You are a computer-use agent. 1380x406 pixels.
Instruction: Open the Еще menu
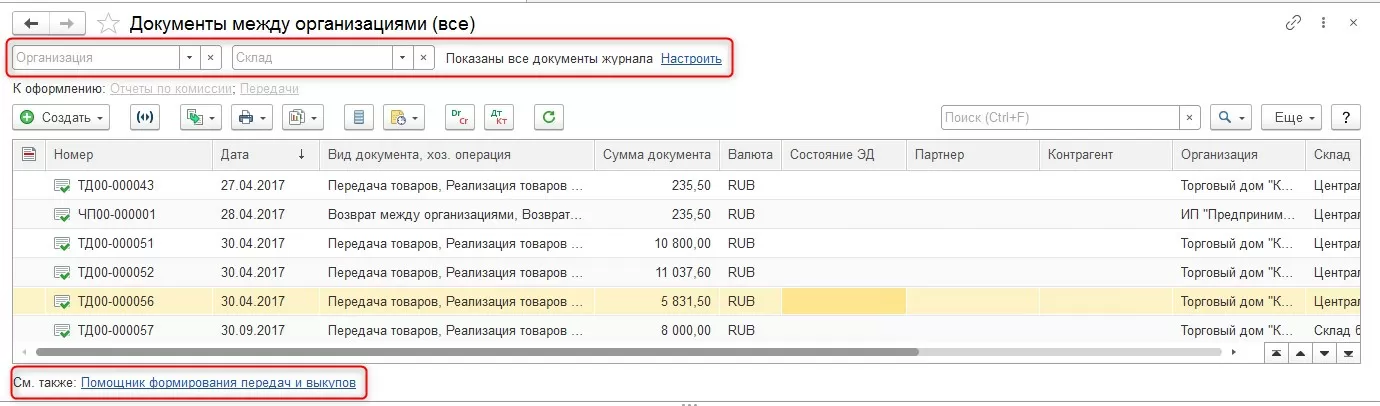click(x=1292, y=117)
